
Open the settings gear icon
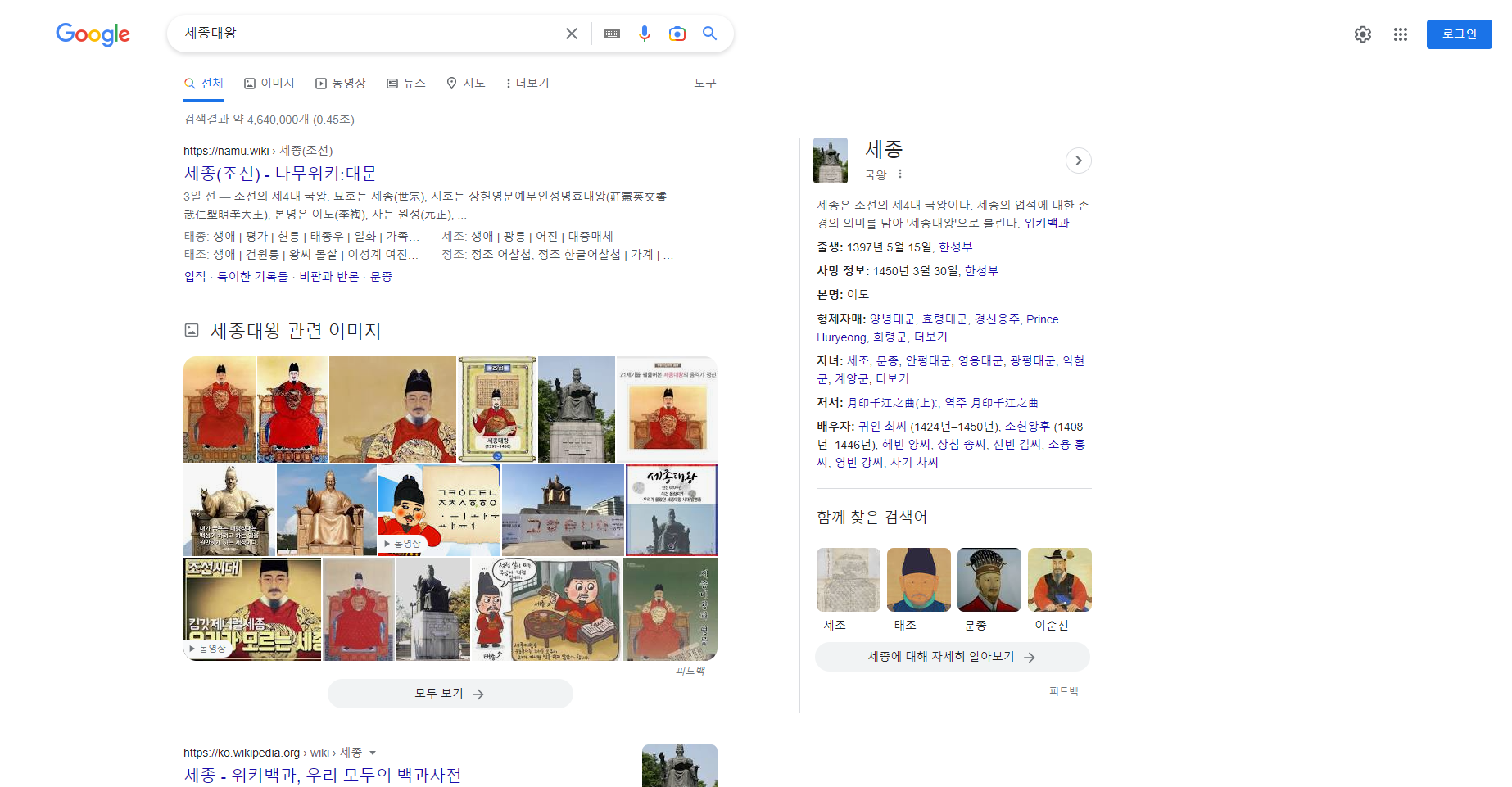click(x=1363, y=34)
